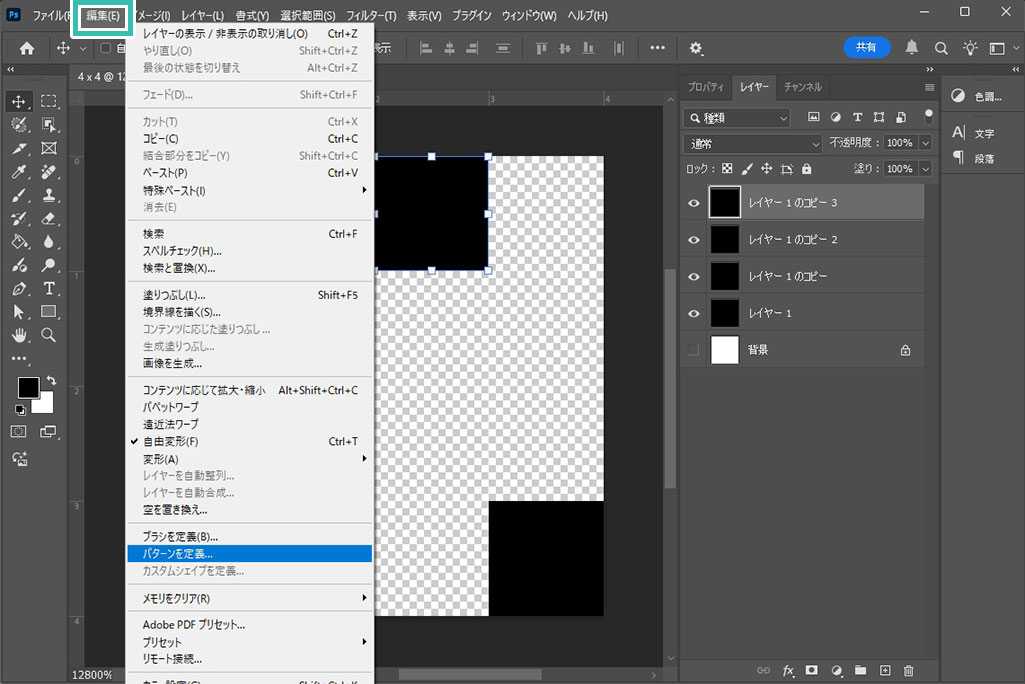Click the horizontal canvas scrollbar
Image resolution: width=1025 pixels, height=684 pixels.
[x=469, y=674]
